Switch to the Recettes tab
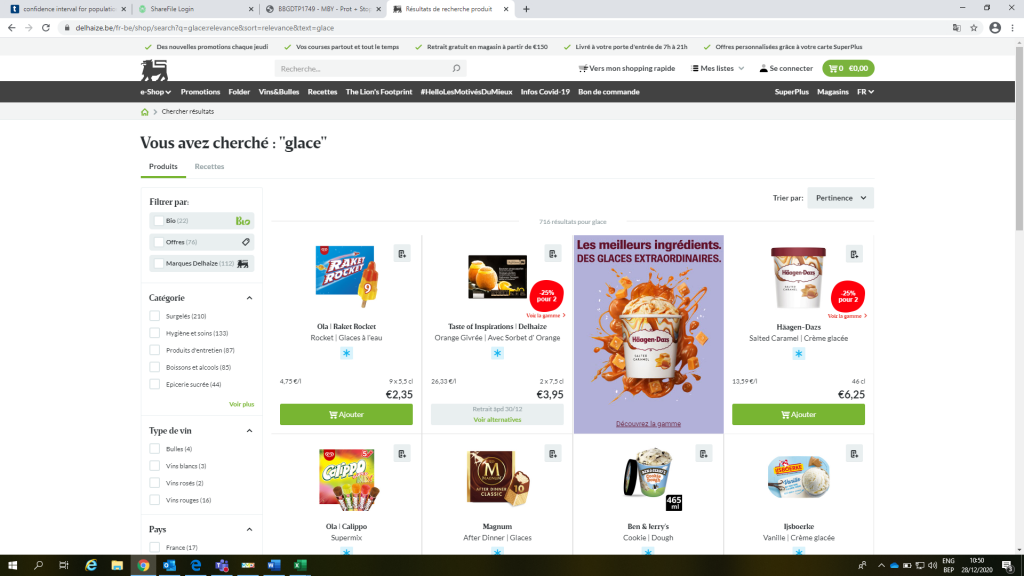The height and width of the screenshot is (576, 1024). pos(209,167)
